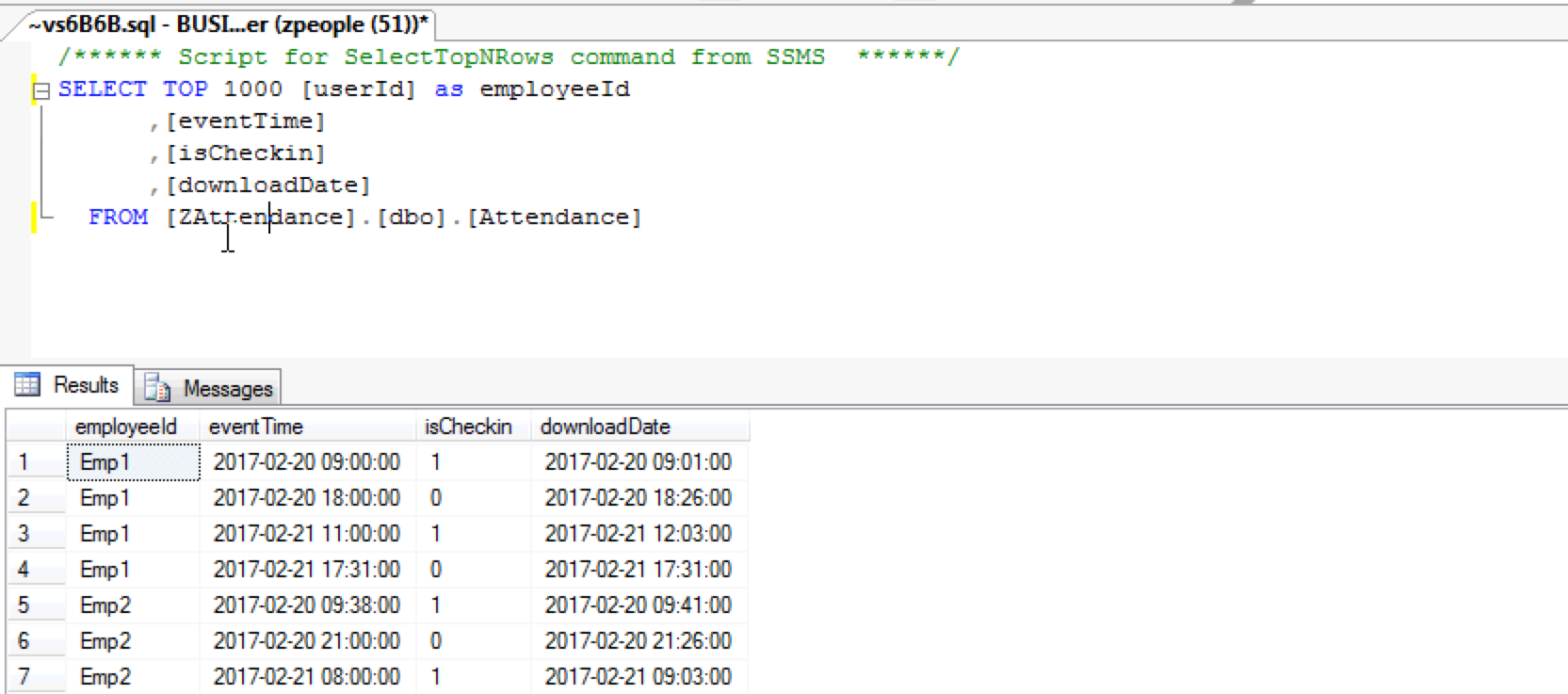Screen dimensions: 1568x694
Task: Click the green script comment line
Action: click(x=509, y=57)
